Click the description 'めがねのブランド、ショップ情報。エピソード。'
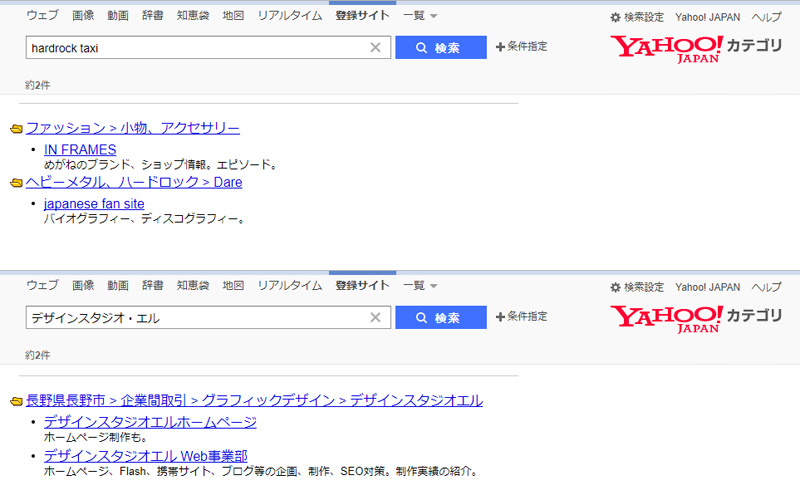This screenshot has height=500, width=800. [162, 165]
